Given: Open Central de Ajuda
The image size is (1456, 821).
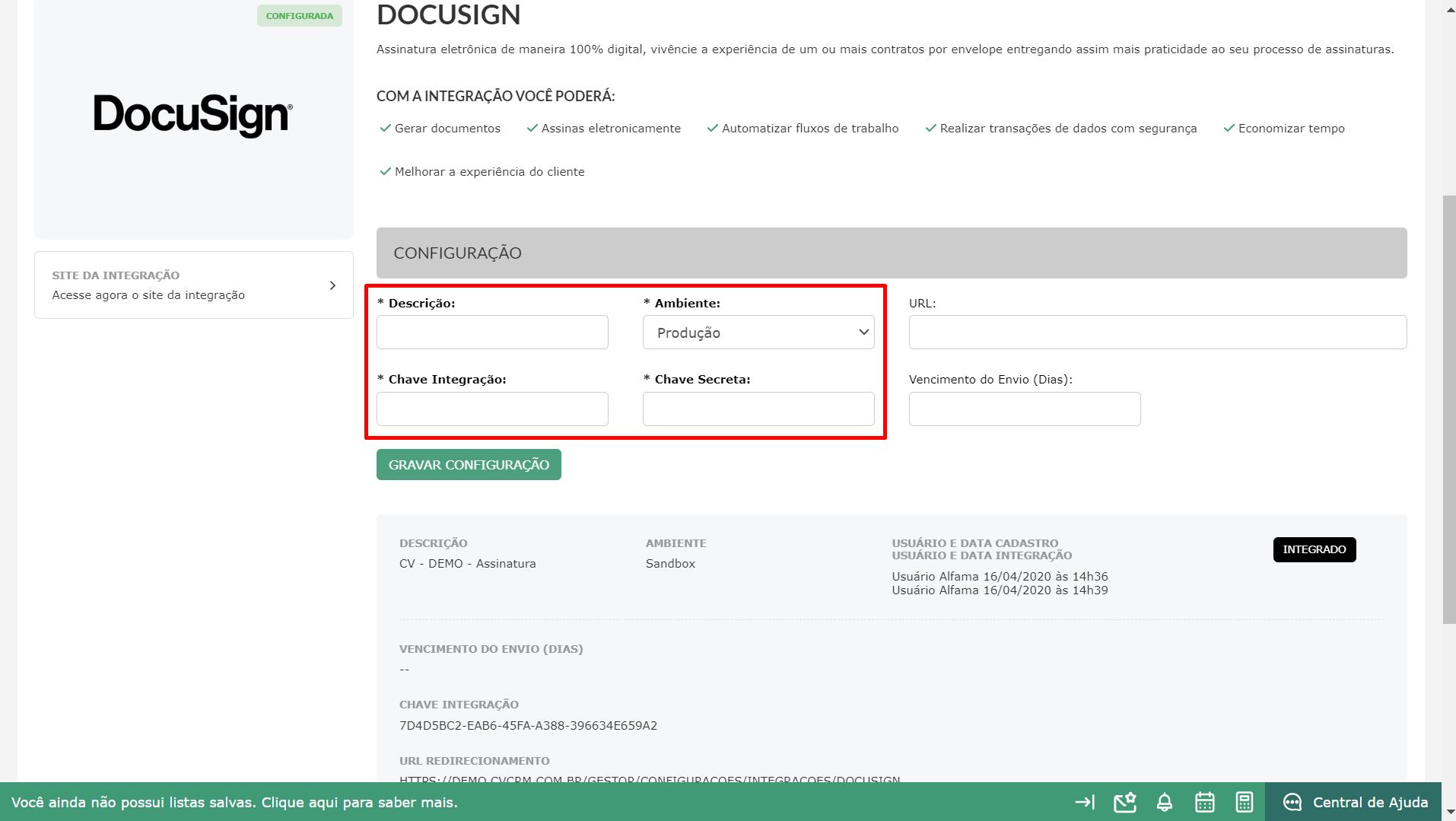Looking at the screenshot, I should (x=1355, y=802).
